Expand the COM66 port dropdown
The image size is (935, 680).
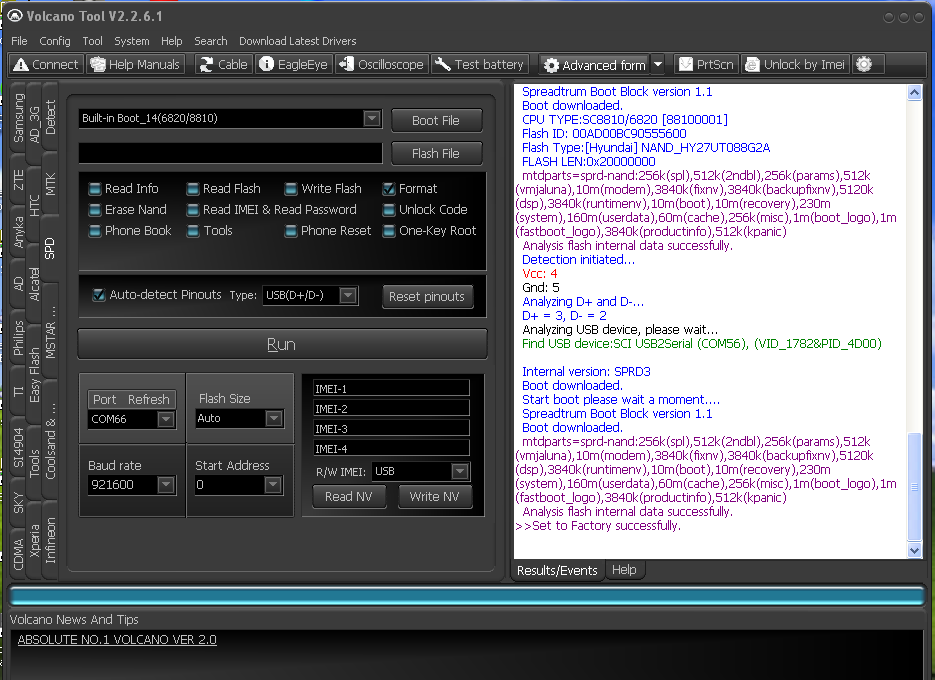click(x=166, y=419)
